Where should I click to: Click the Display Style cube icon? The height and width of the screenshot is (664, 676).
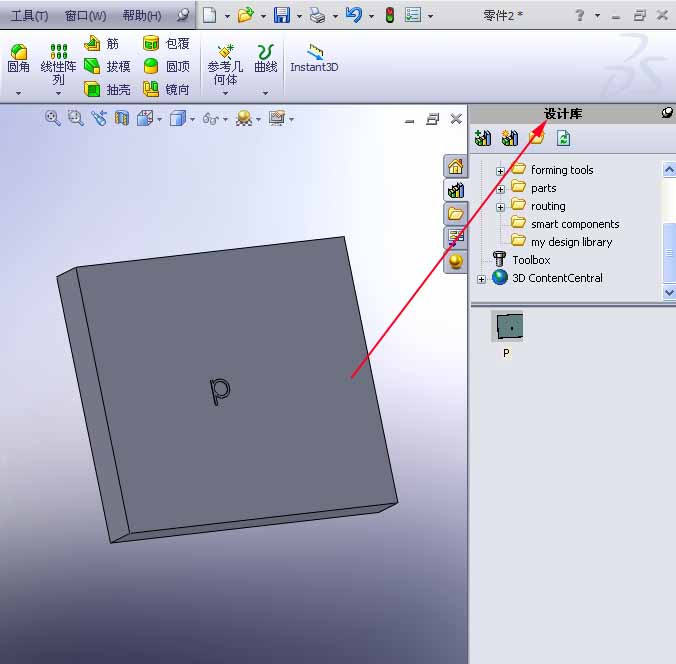click(x=178, y=118)
